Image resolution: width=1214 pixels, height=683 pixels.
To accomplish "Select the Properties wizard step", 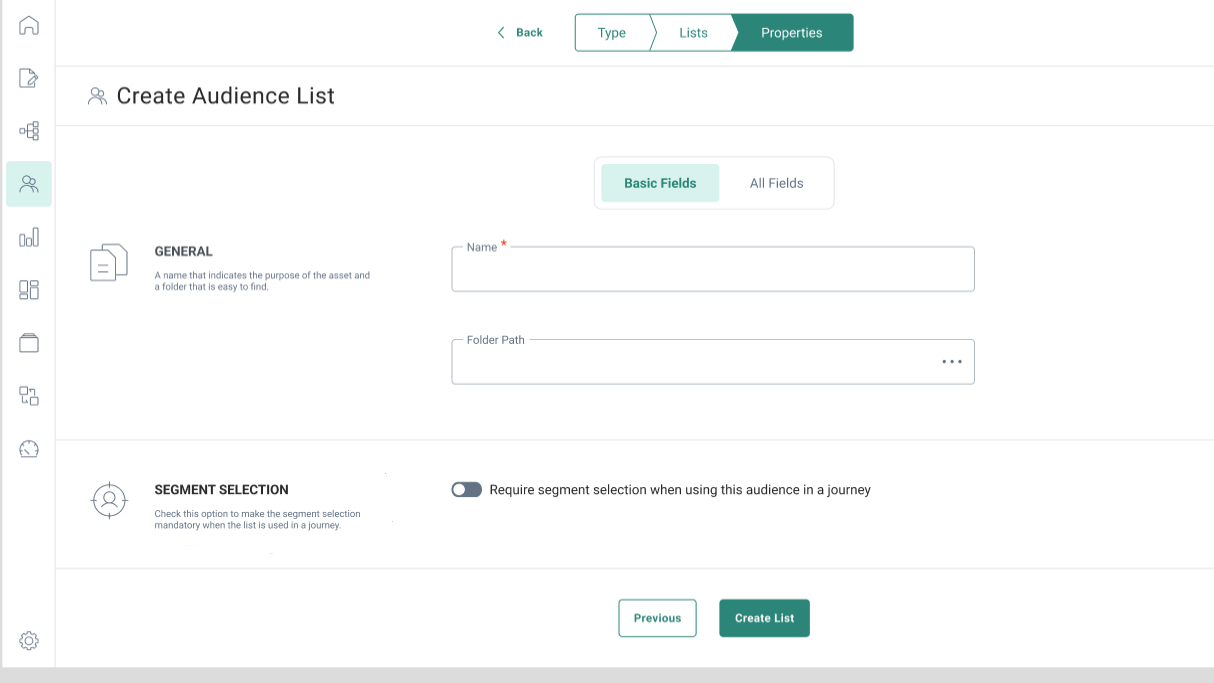I will pos(791,33).
